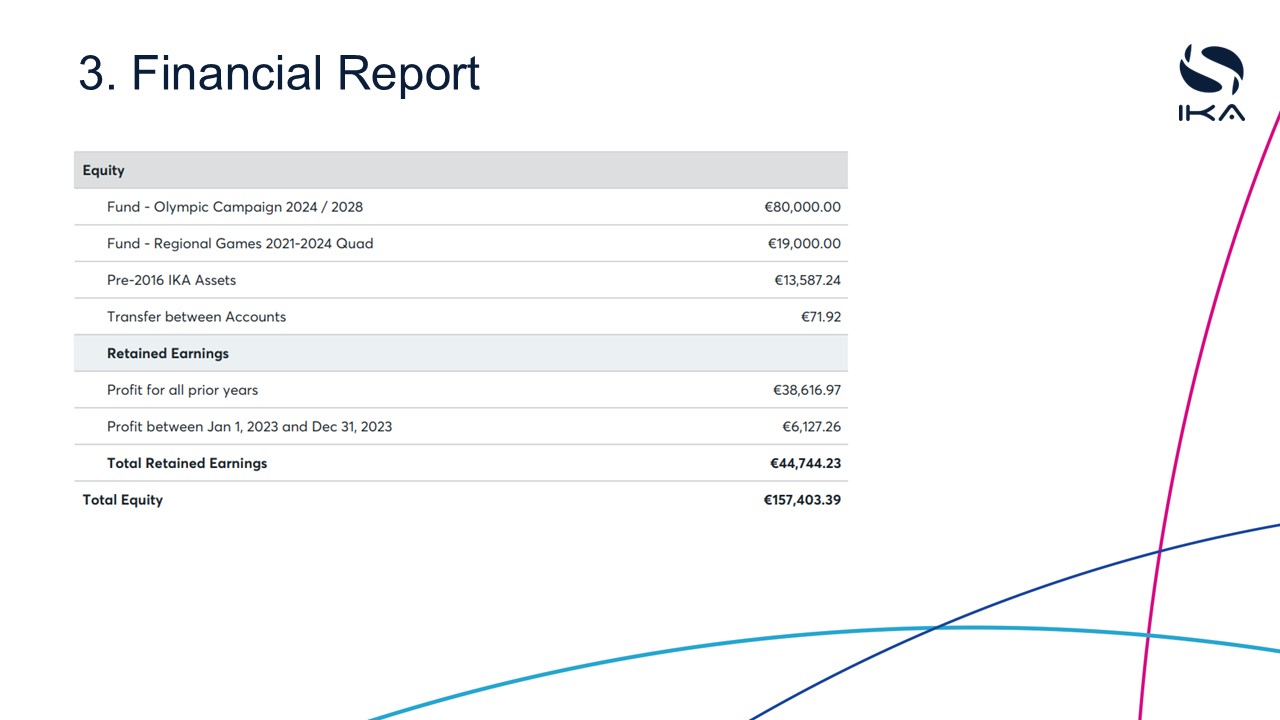Click the €71.92 value
1280x720 pixels.
pos(820,317)
